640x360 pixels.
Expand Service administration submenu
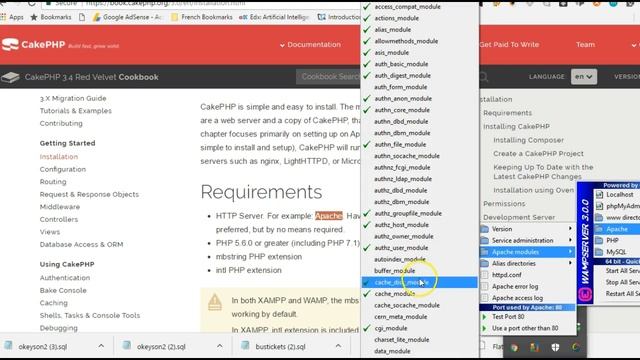[x=527, y=240]
